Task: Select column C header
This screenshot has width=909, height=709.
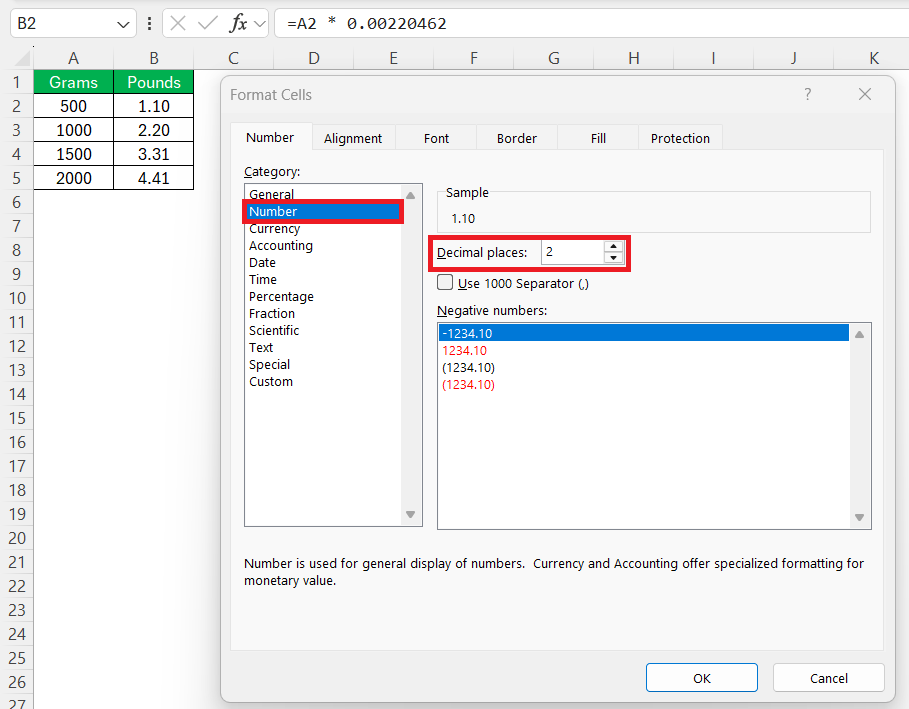Action: 233,58
